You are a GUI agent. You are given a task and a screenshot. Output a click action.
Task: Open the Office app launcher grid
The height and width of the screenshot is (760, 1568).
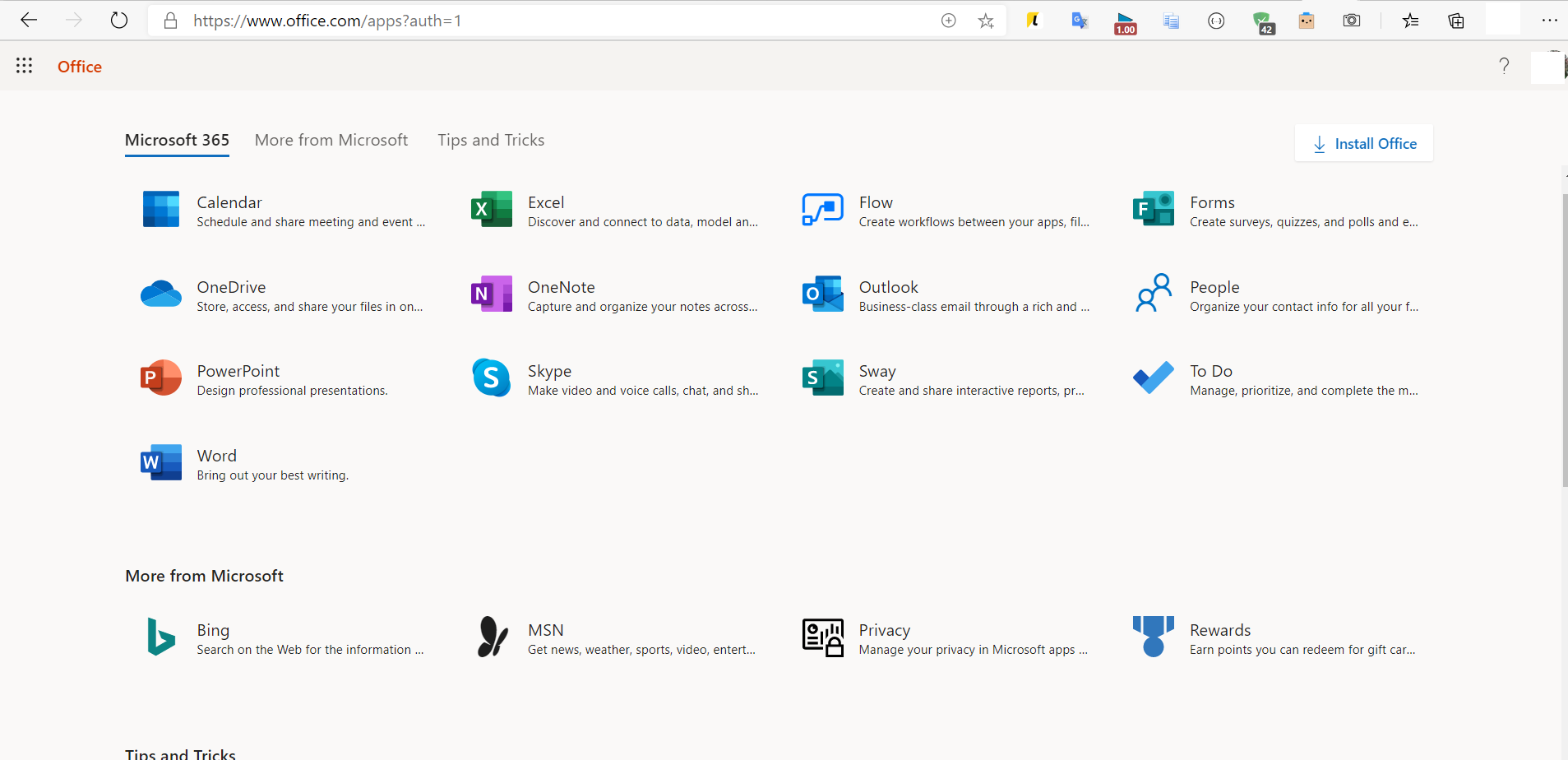[25, 66]
